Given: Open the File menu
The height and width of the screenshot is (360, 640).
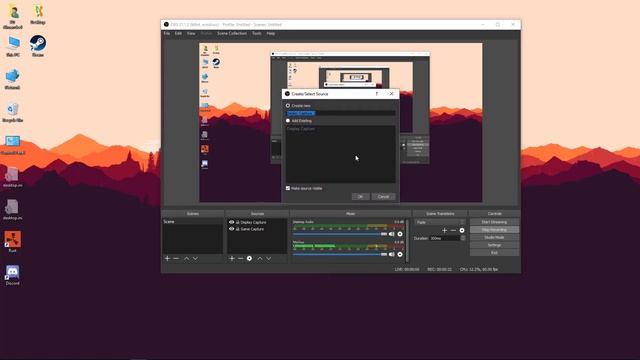Looking at the screenshot, I should (167, 33).
